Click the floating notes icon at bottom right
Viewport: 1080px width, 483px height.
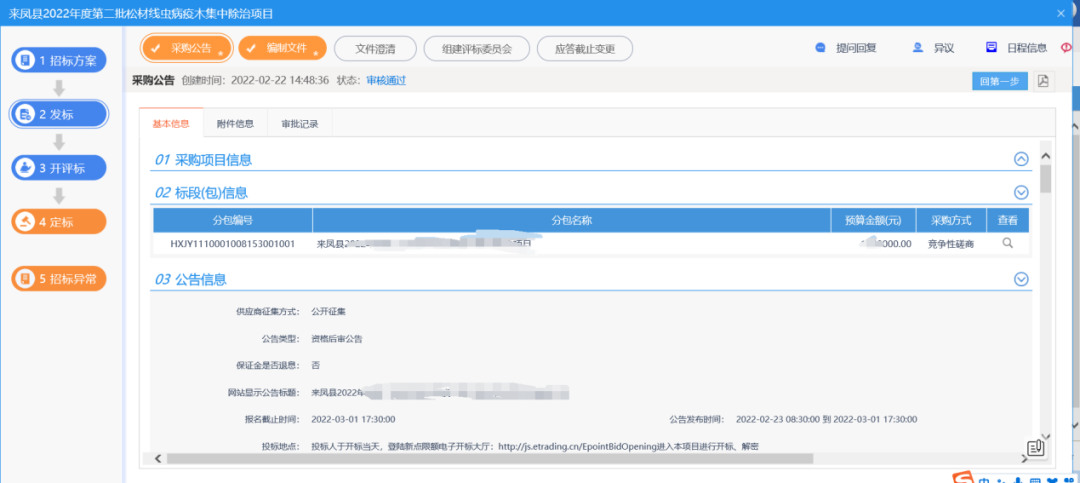pyautogui.click(x=1036, y=450)
